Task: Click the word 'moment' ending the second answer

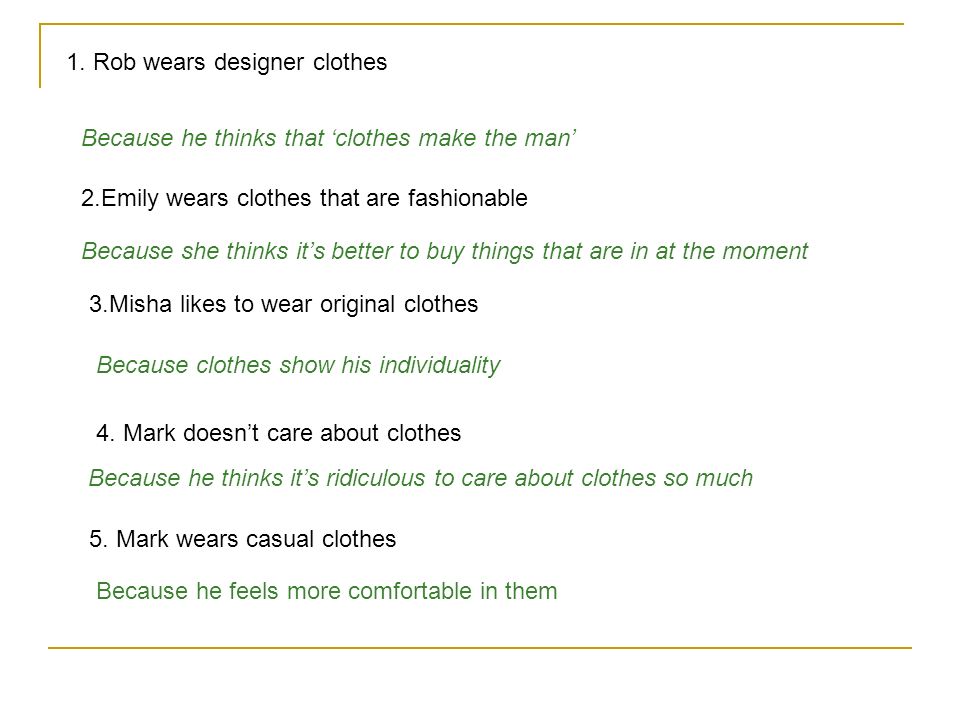Action: click(x=765, y=252)
